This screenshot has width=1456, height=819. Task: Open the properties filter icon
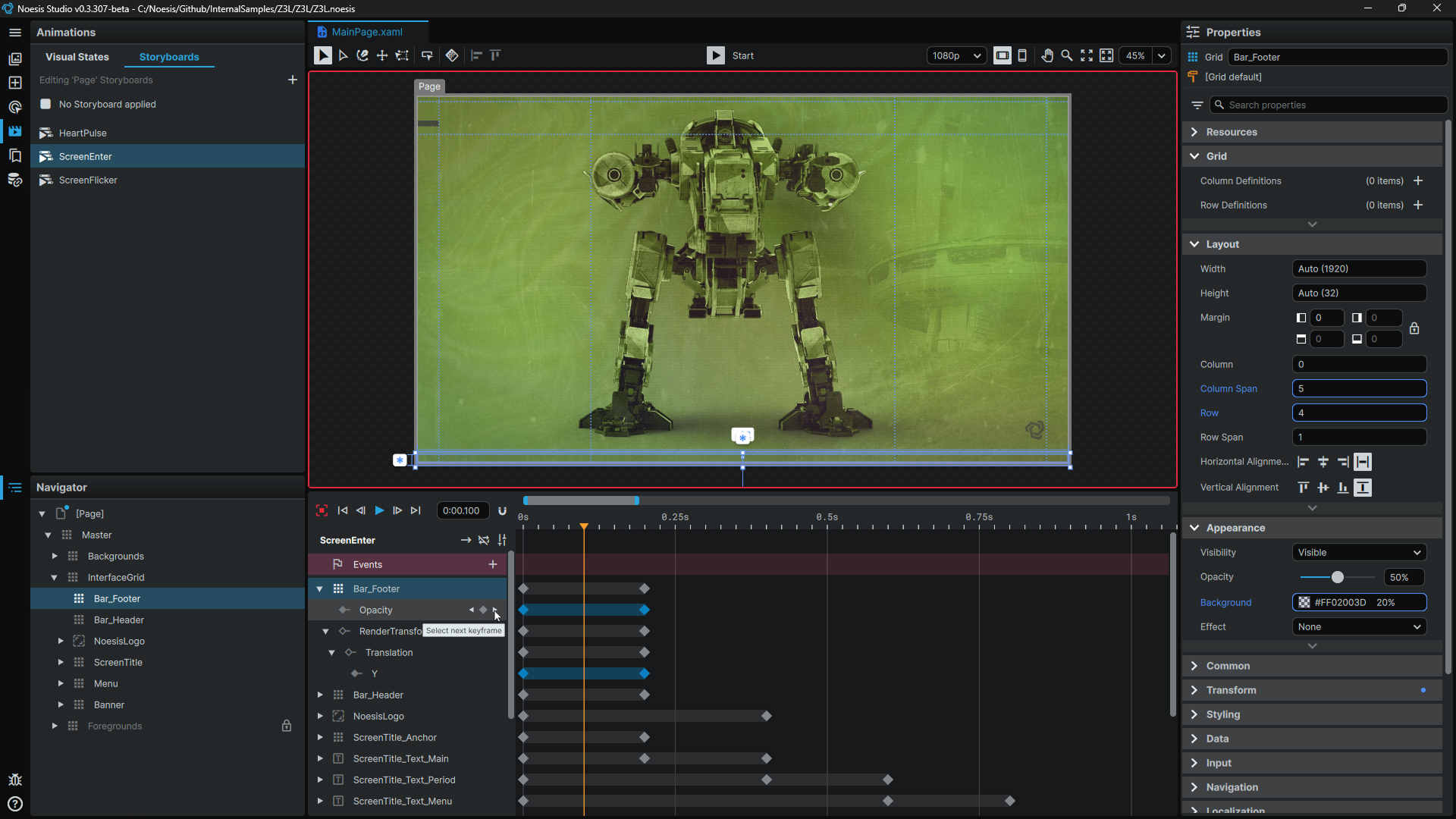1197,105
